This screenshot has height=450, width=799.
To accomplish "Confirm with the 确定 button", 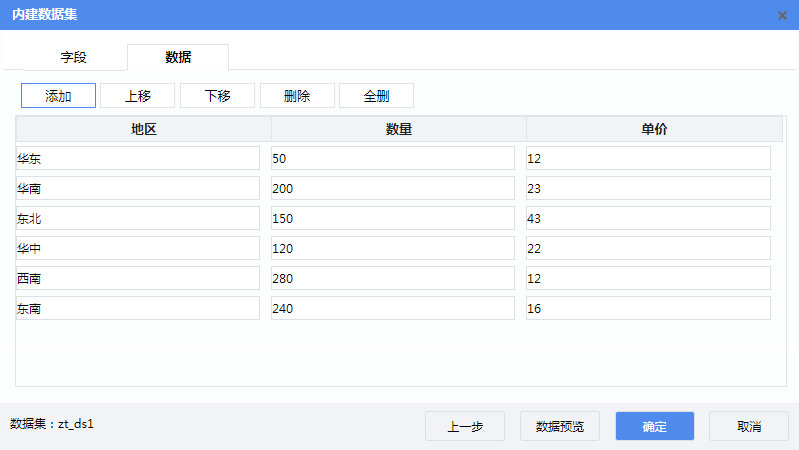I will (655, 426).
